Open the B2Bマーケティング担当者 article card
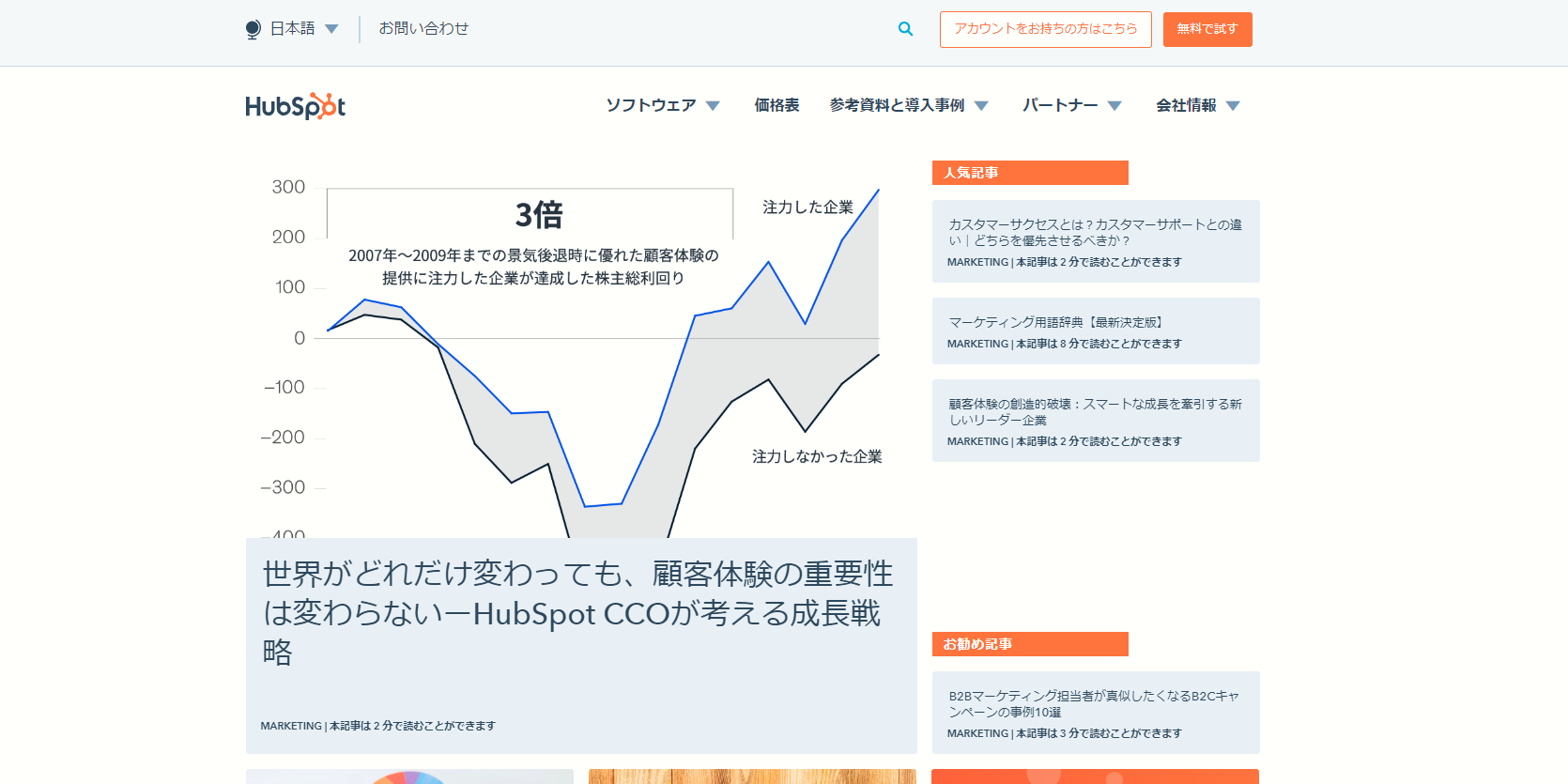 pyautogui.click(x=1096, y=713)
